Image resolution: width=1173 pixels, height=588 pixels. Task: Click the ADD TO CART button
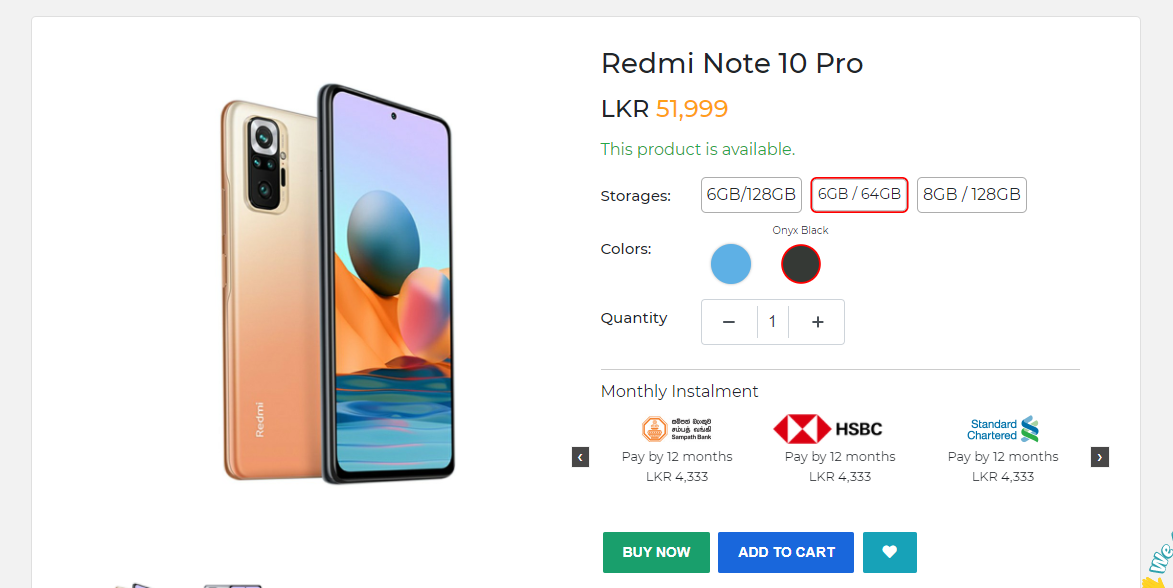coord(786,552)
